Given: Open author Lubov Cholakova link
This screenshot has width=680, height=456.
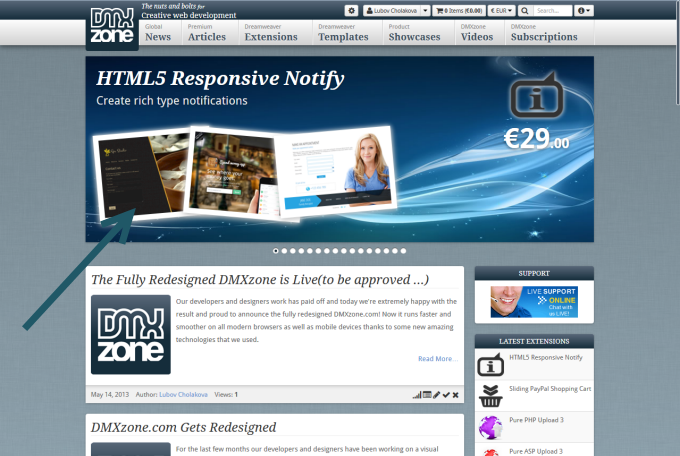Looking at the screenshot, I should 183,394.
